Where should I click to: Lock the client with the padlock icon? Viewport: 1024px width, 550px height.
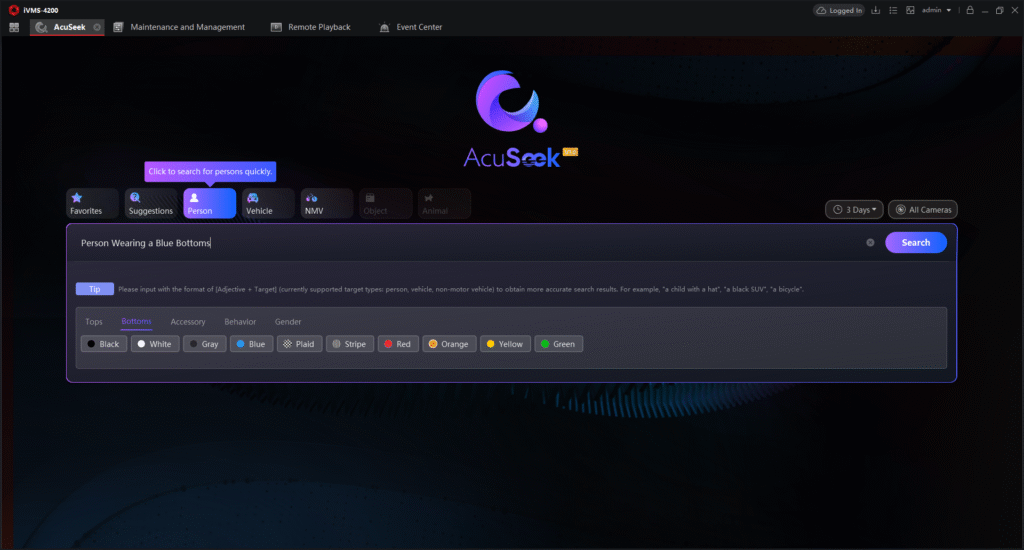[969, 10]
